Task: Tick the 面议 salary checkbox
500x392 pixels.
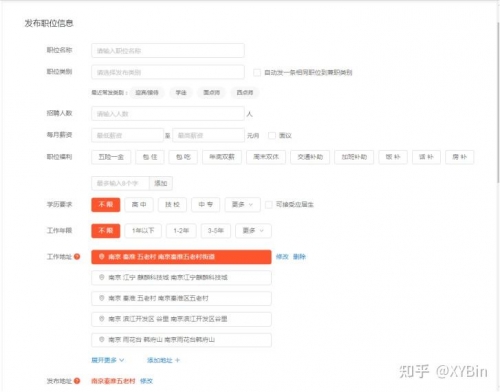Action: coord(272,135)
